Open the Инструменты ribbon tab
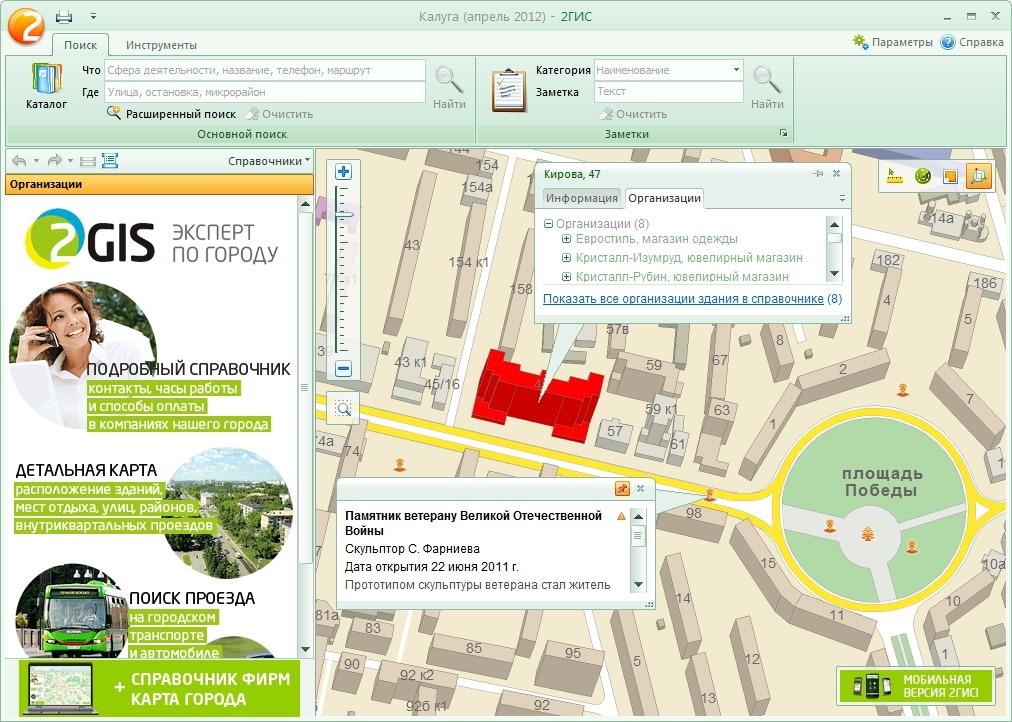 (x=161, y=45)
